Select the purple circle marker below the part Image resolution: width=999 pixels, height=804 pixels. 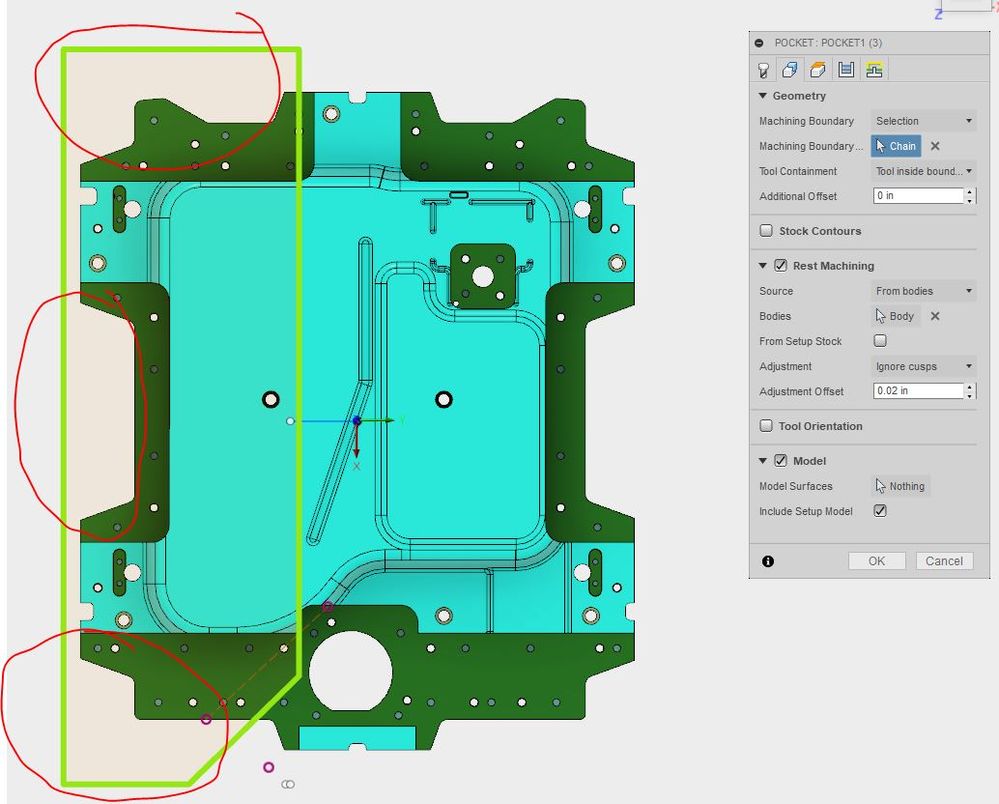[269, 767]
